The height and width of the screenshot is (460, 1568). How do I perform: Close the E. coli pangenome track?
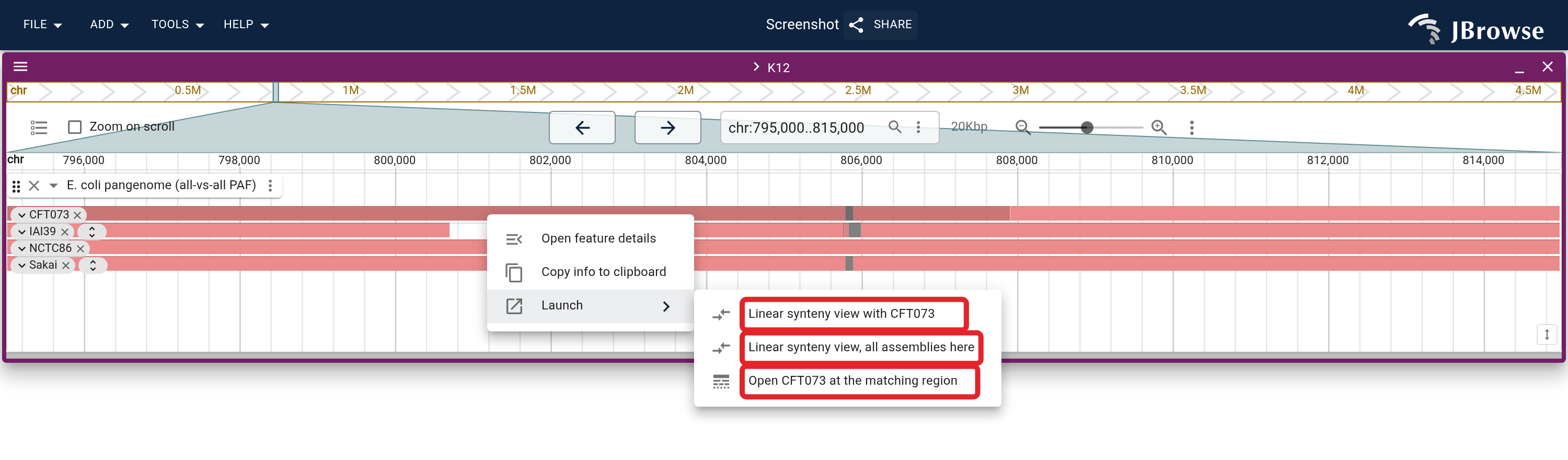pos(34,186)
